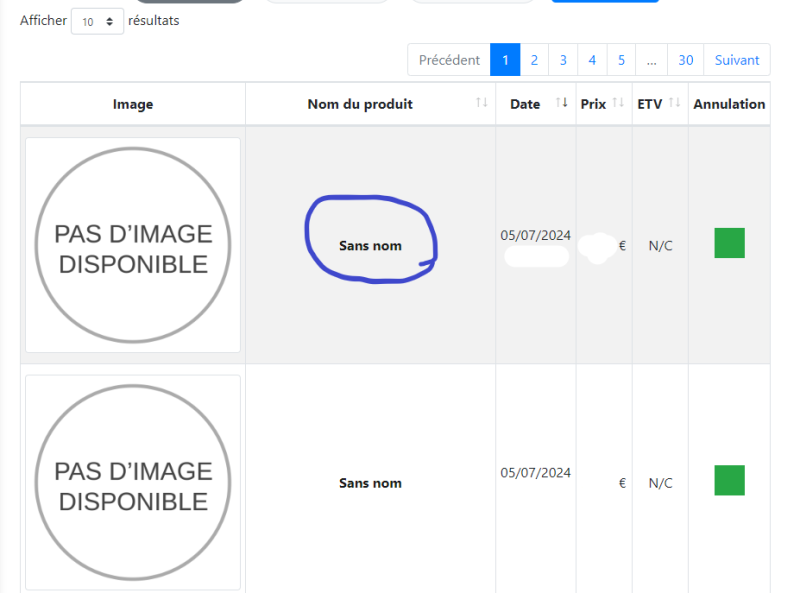Go to page 2 of results
800x593 pixels.
[534, 60]
